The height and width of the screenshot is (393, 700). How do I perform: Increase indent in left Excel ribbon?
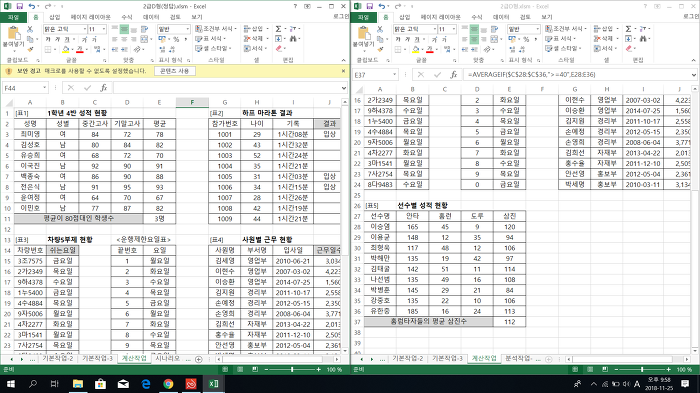(125, 49)
